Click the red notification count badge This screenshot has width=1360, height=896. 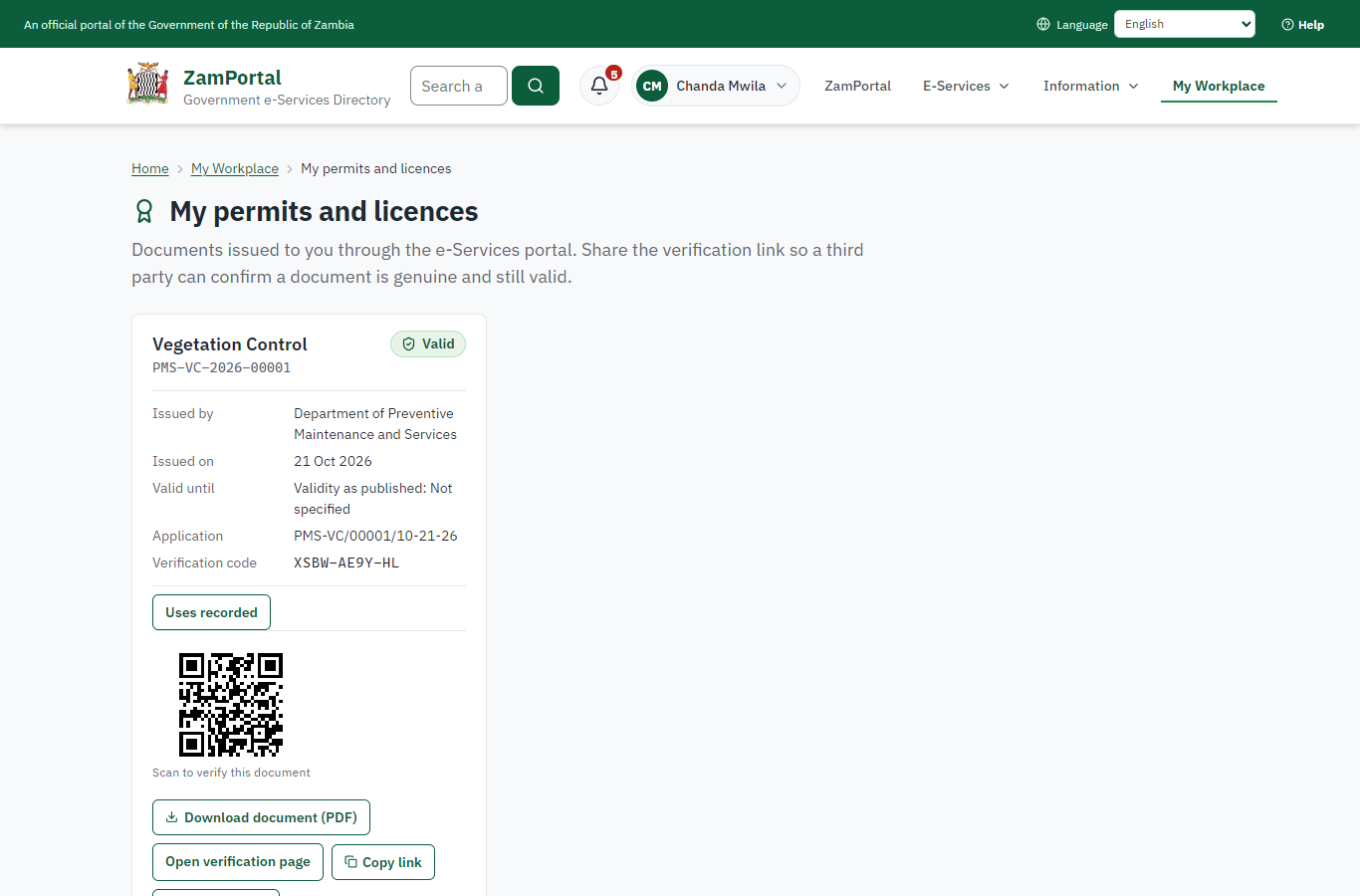point(614,73)
